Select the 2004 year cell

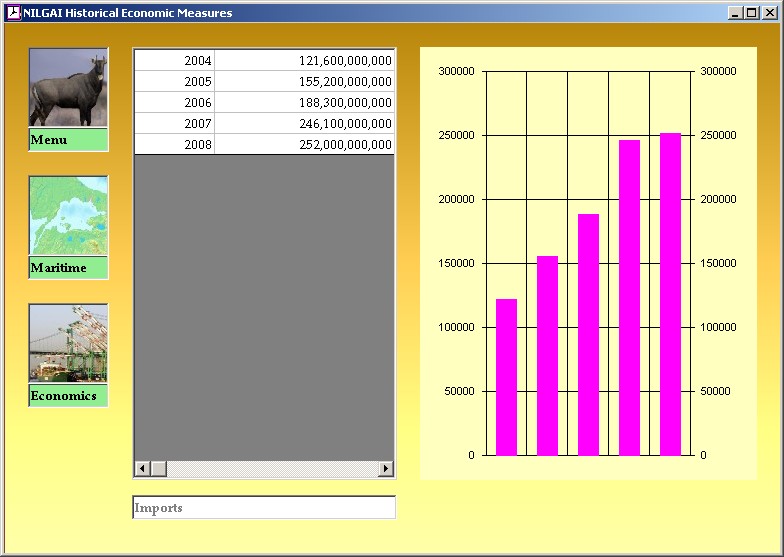(x=175, y=61)
